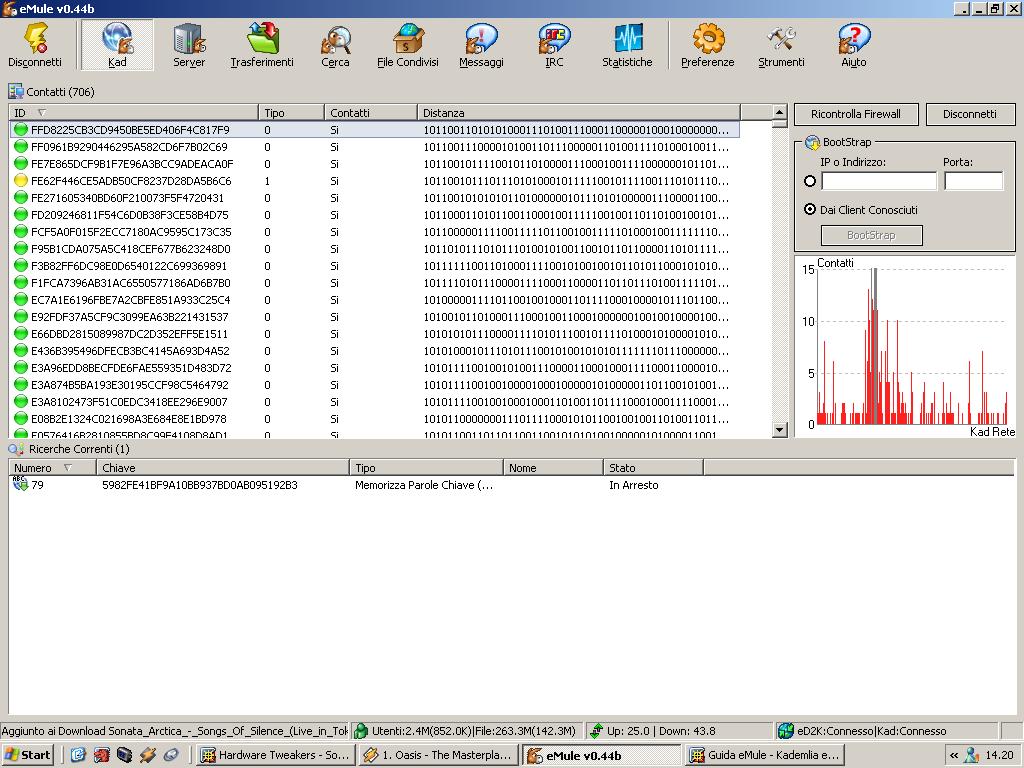The height and width of the screenshot is (768, 1024).
Task: Open the Kad toolbar view
Action: coord(117,44)
